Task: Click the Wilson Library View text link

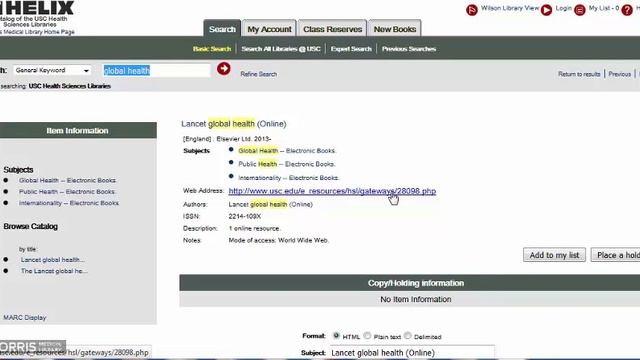Action: click(510, 8)
